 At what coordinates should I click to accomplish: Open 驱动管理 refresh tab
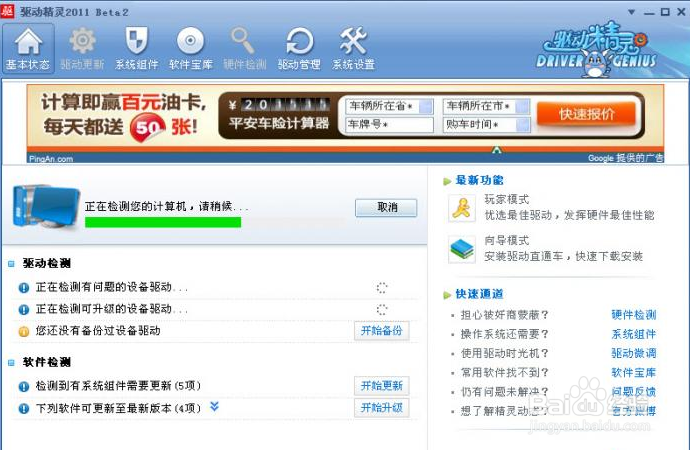299,49
